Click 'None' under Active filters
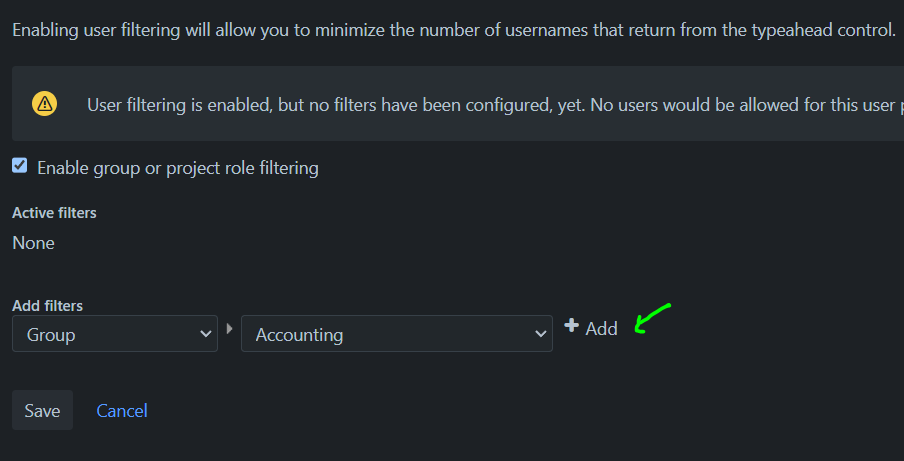 click(x=33, y=242)
